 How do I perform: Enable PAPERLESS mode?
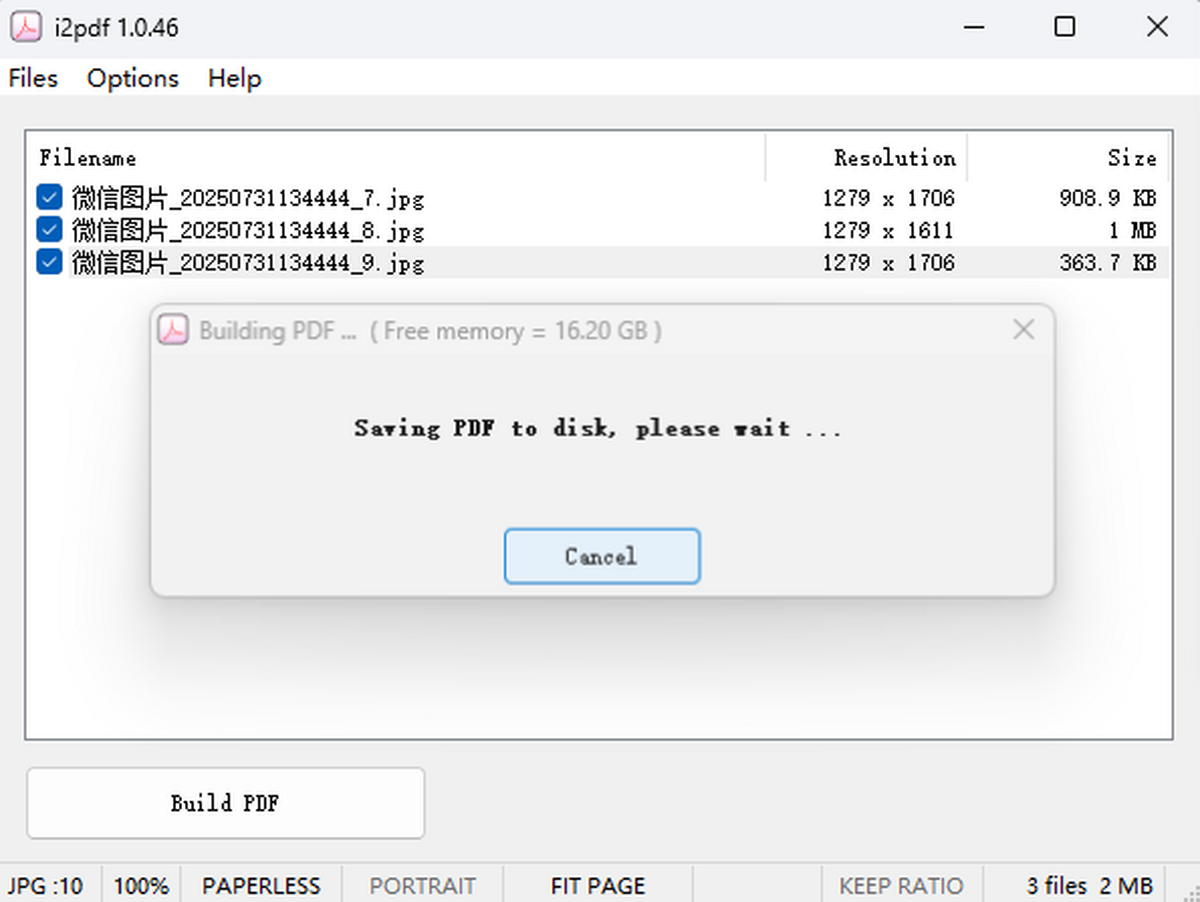pyautogui.click(x=261, y=886)
